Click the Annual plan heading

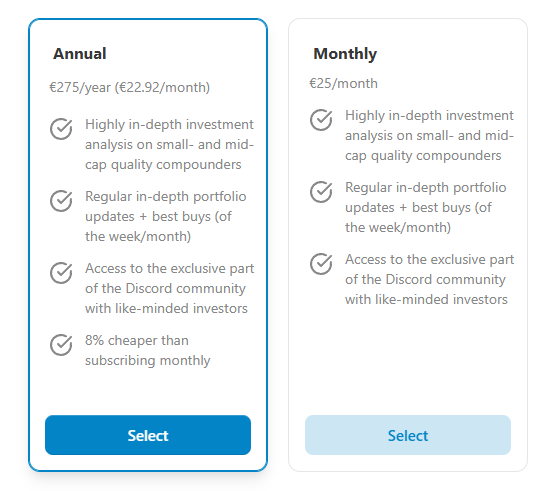point(80,54)
